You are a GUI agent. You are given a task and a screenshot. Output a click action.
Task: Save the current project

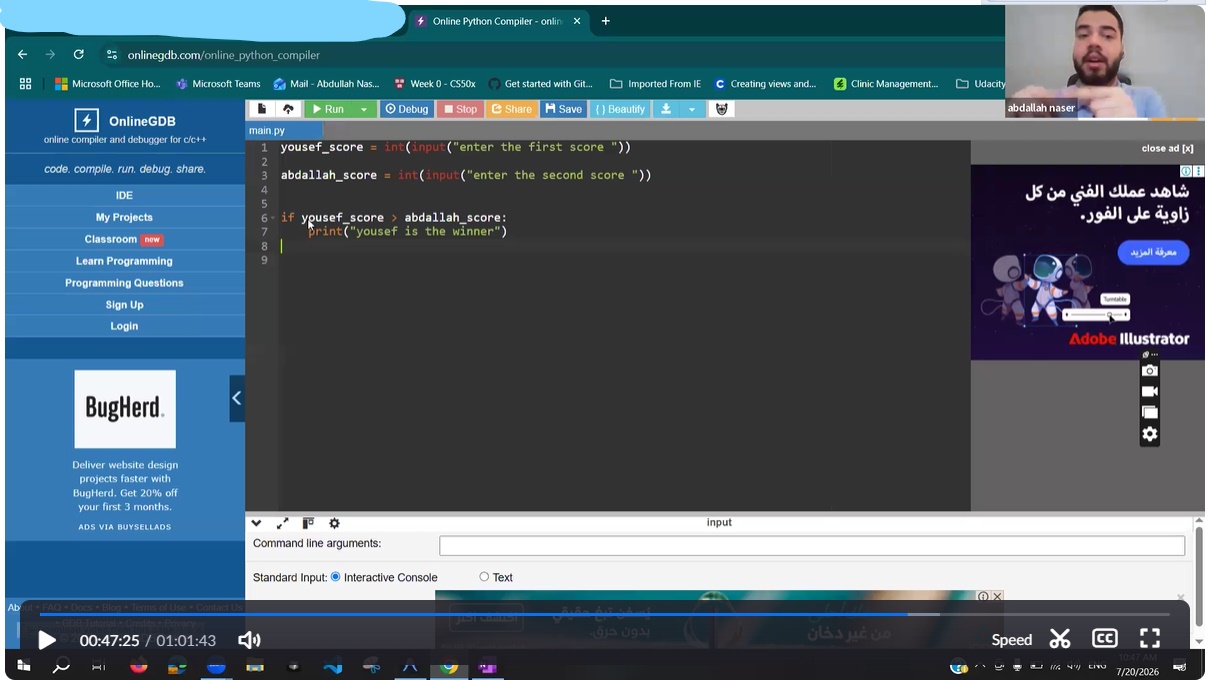(x=564, y=109)
